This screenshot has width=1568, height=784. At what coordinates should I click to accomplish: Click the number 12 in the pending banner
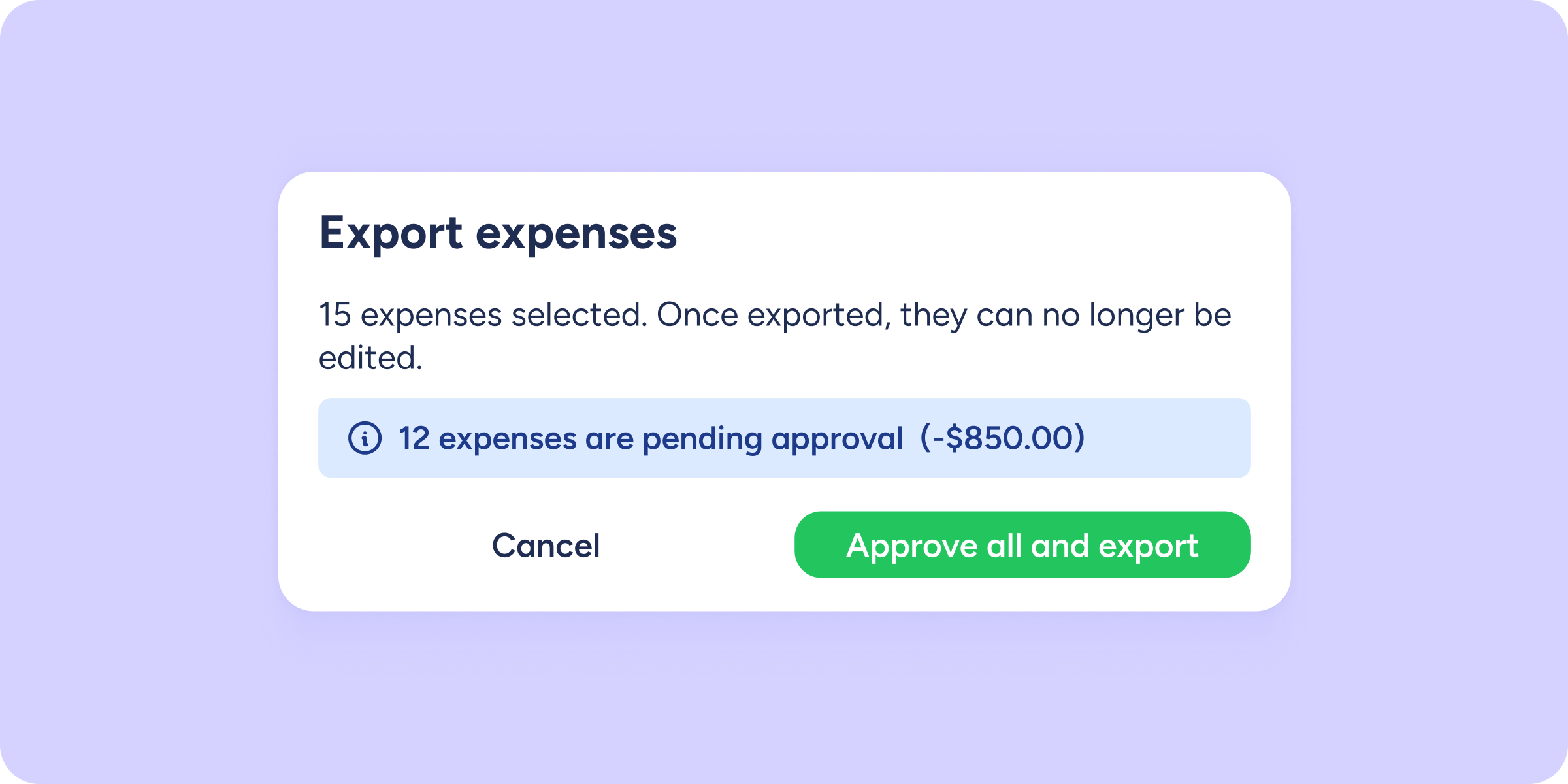[414, 438]
